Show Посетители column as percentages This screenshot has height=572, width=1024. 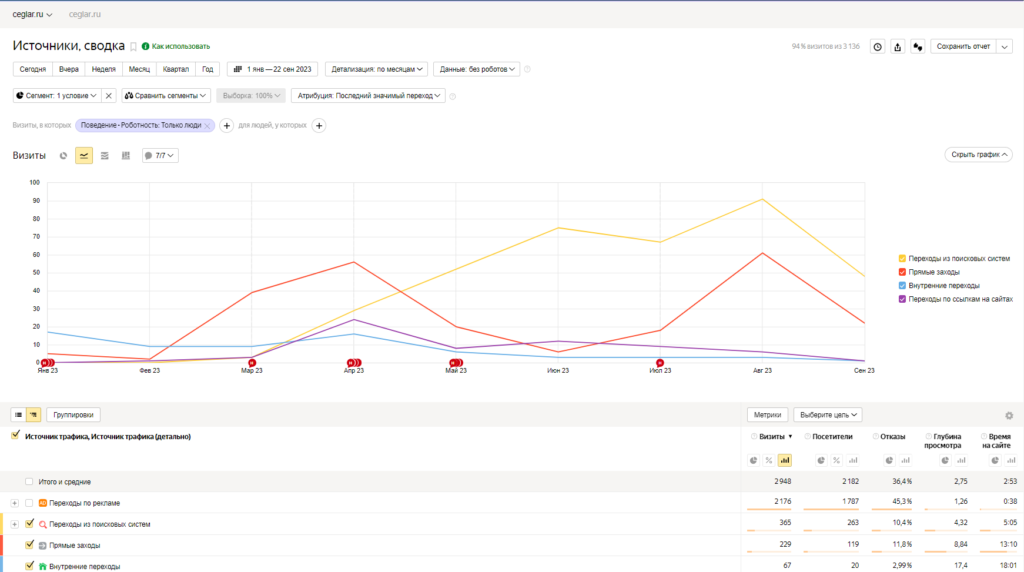click(x=837, y=460)
